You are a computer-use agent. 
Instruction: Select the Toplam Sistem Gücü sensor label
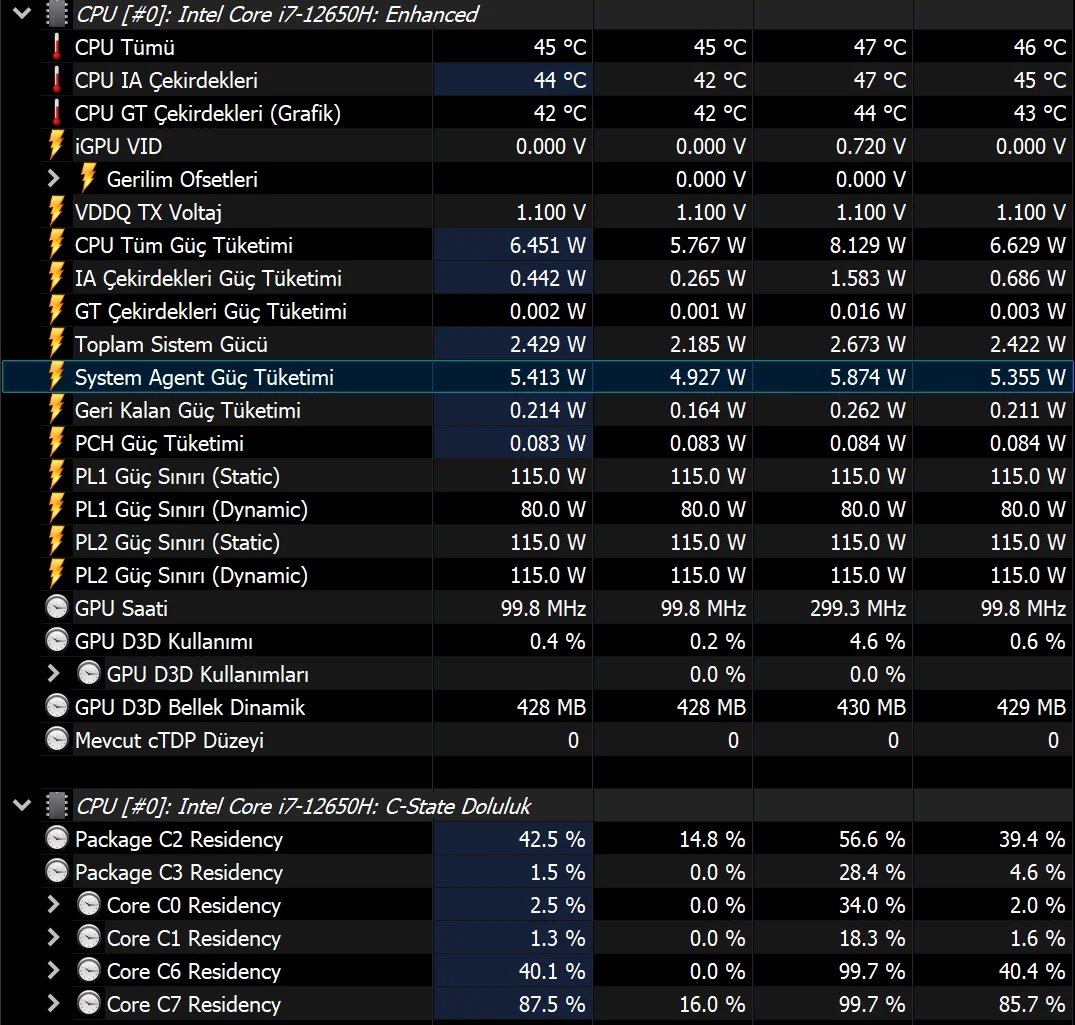pos(171,345)
